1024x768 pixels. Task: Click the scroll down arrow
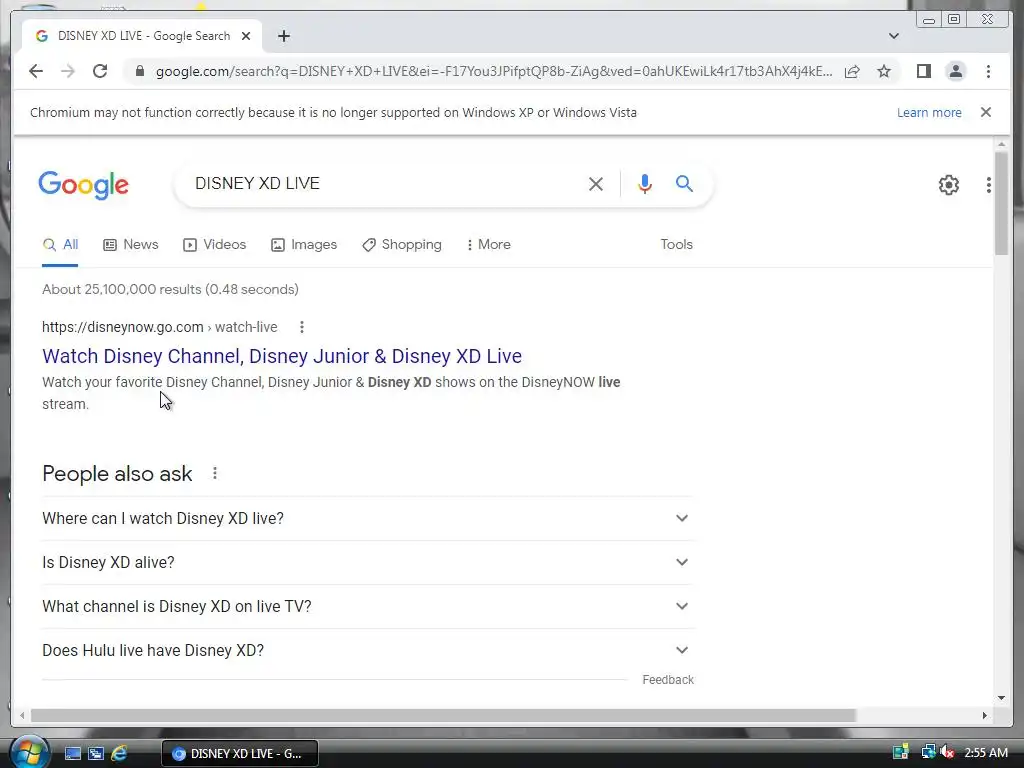(x=1002, y=698)
